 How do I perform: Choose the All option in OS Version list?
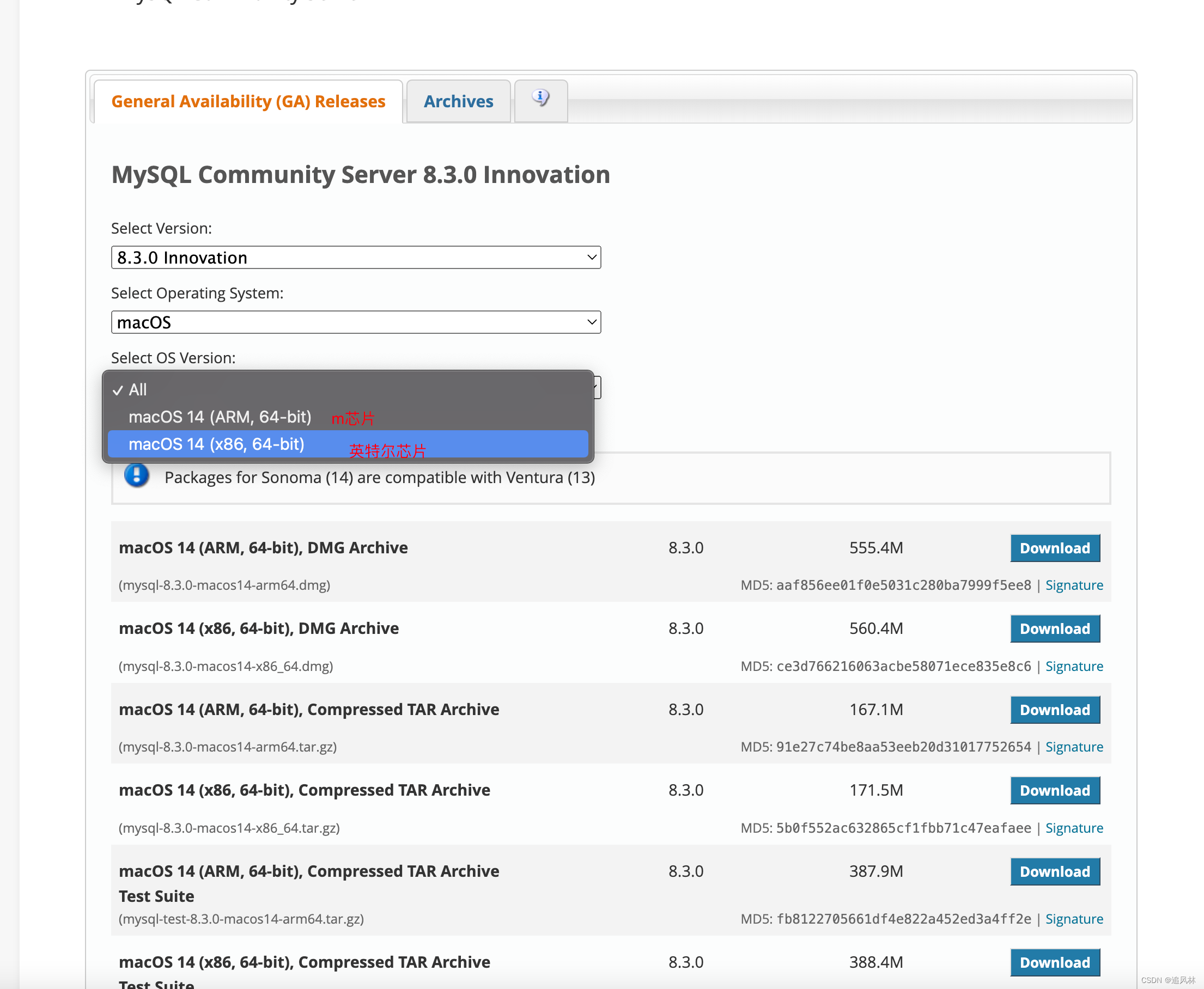pos(348,390)
